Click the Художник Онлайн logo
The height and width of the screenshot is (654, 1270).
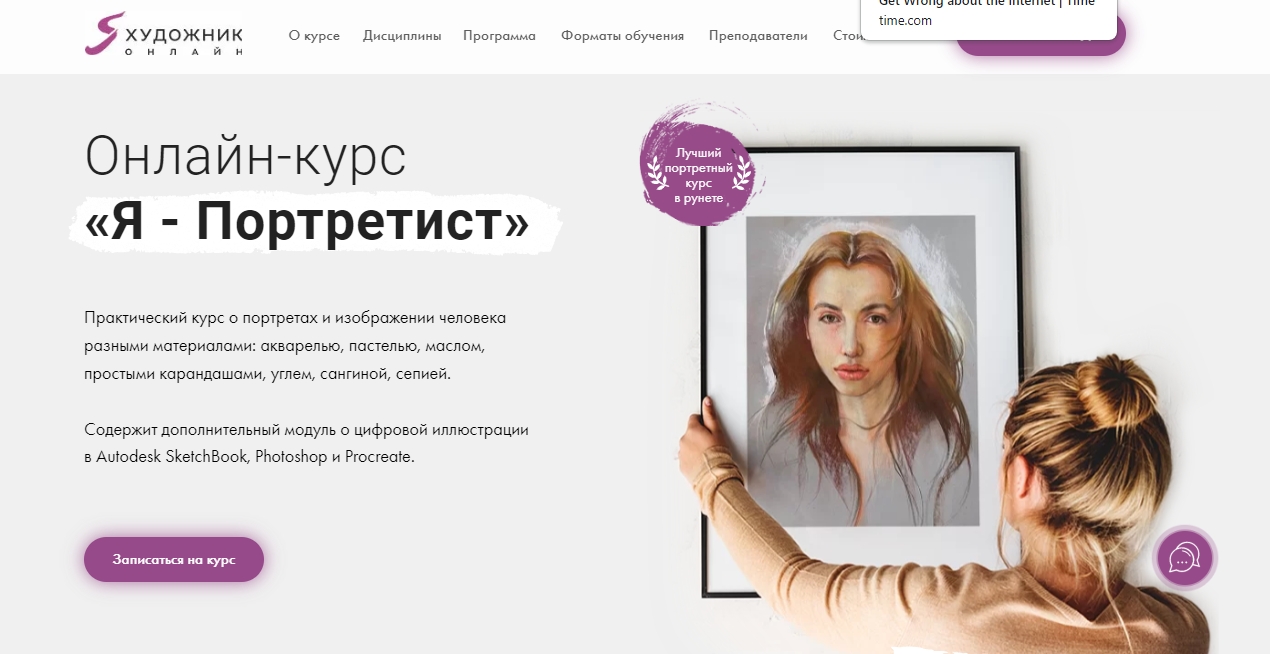[x=164, y=34]
